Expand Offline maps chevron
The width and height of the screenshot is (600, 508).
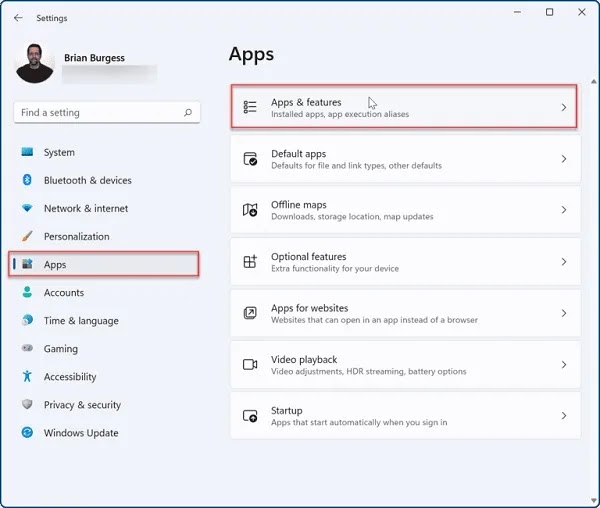click(x=564, y=210)
